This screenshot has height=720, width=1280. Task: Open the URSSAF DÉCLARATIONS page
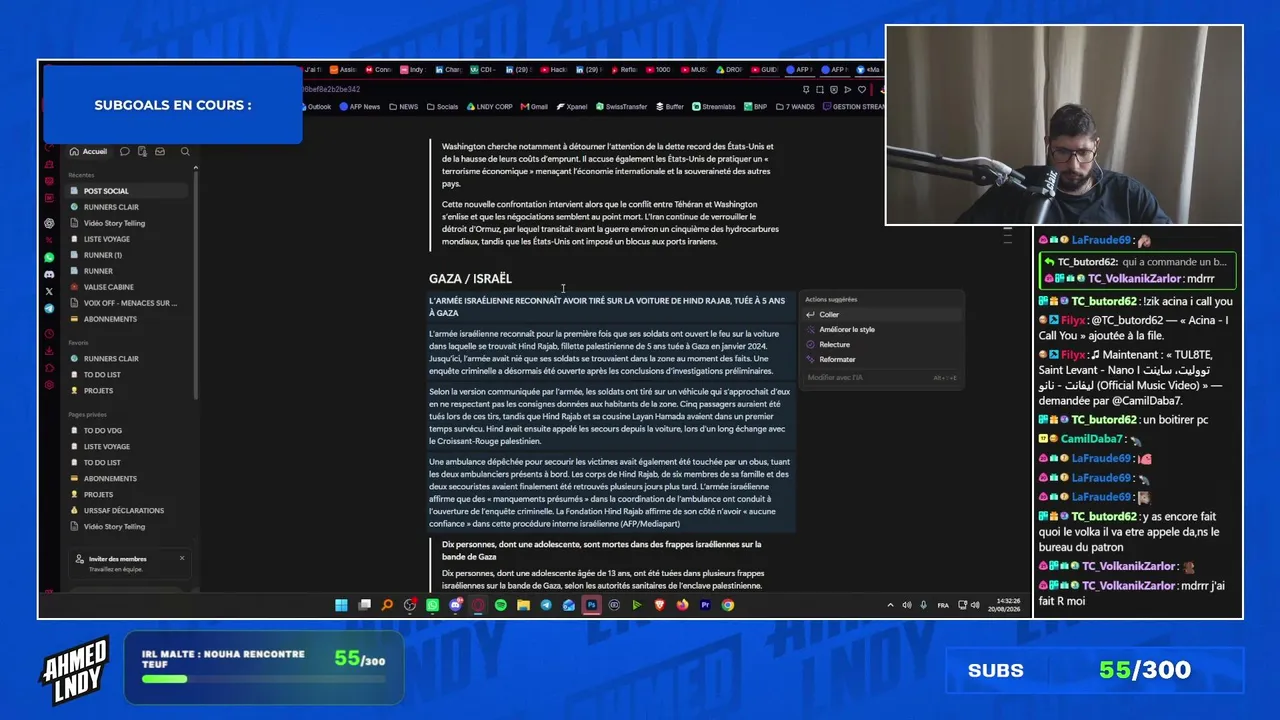(x=128, y=511)
